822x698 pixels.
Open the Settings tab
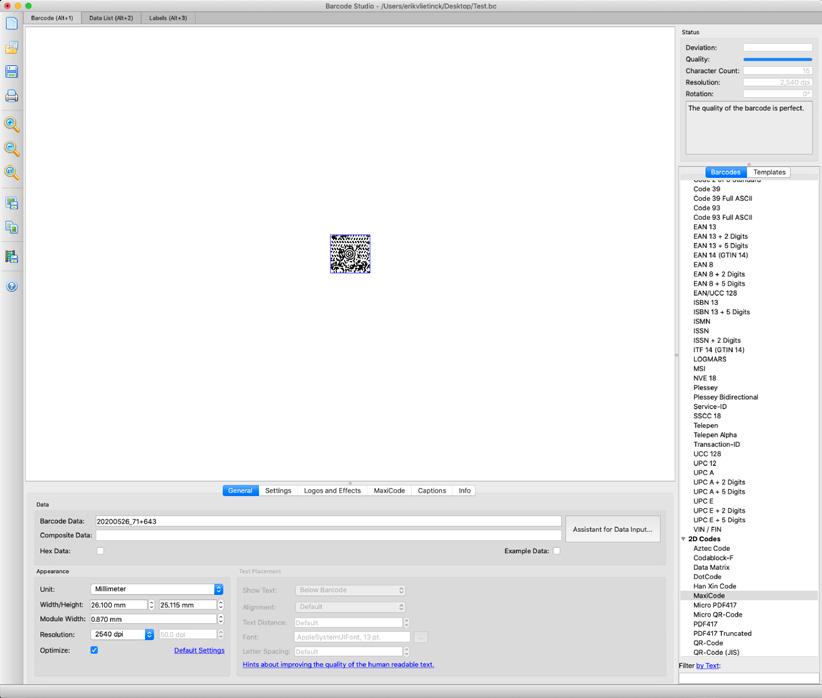click(278, 491)
